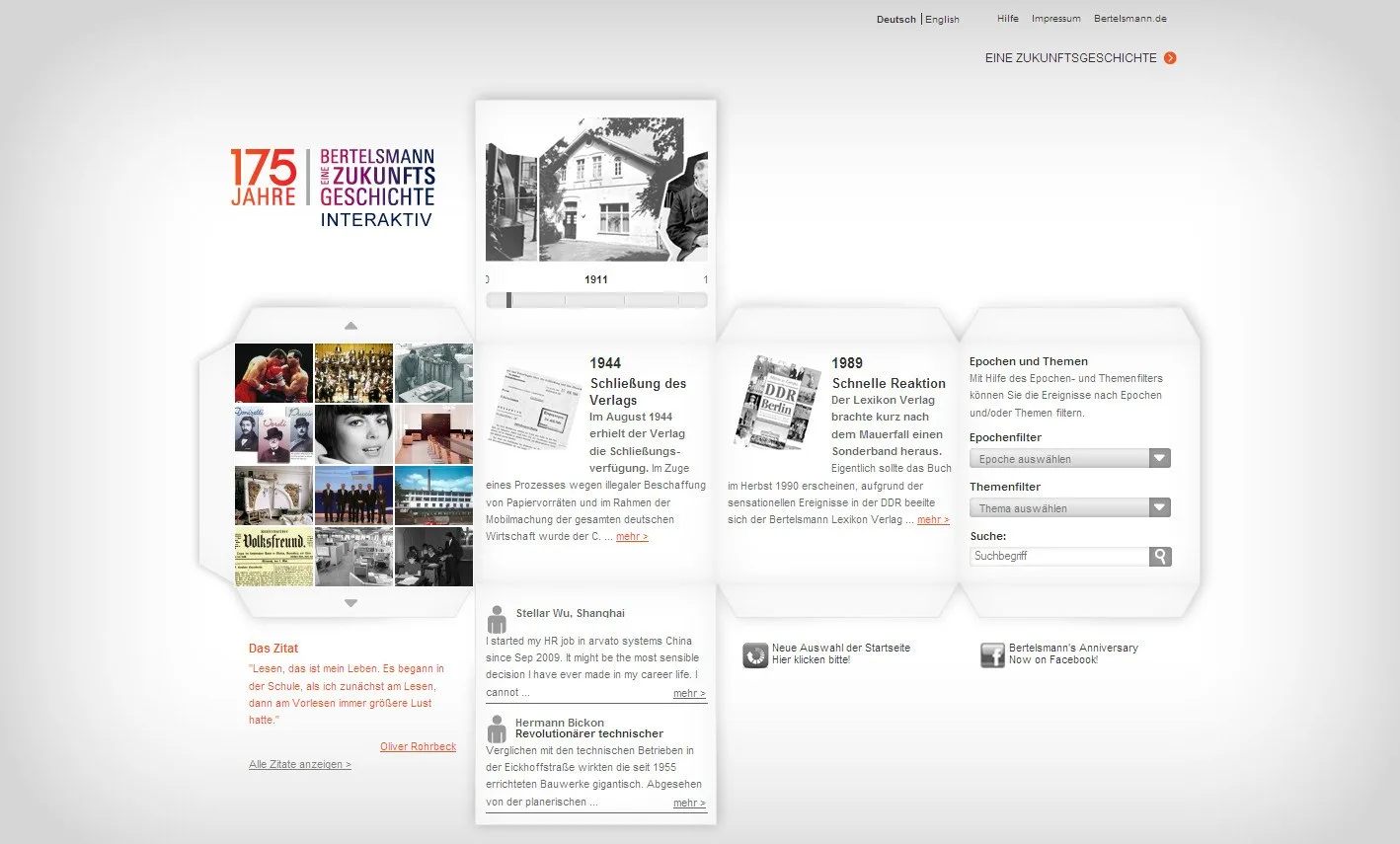The height and width of the screenshot is (844, 1400).
Task: Visit Bertelsmann.de link
Action: point(1130,19)
